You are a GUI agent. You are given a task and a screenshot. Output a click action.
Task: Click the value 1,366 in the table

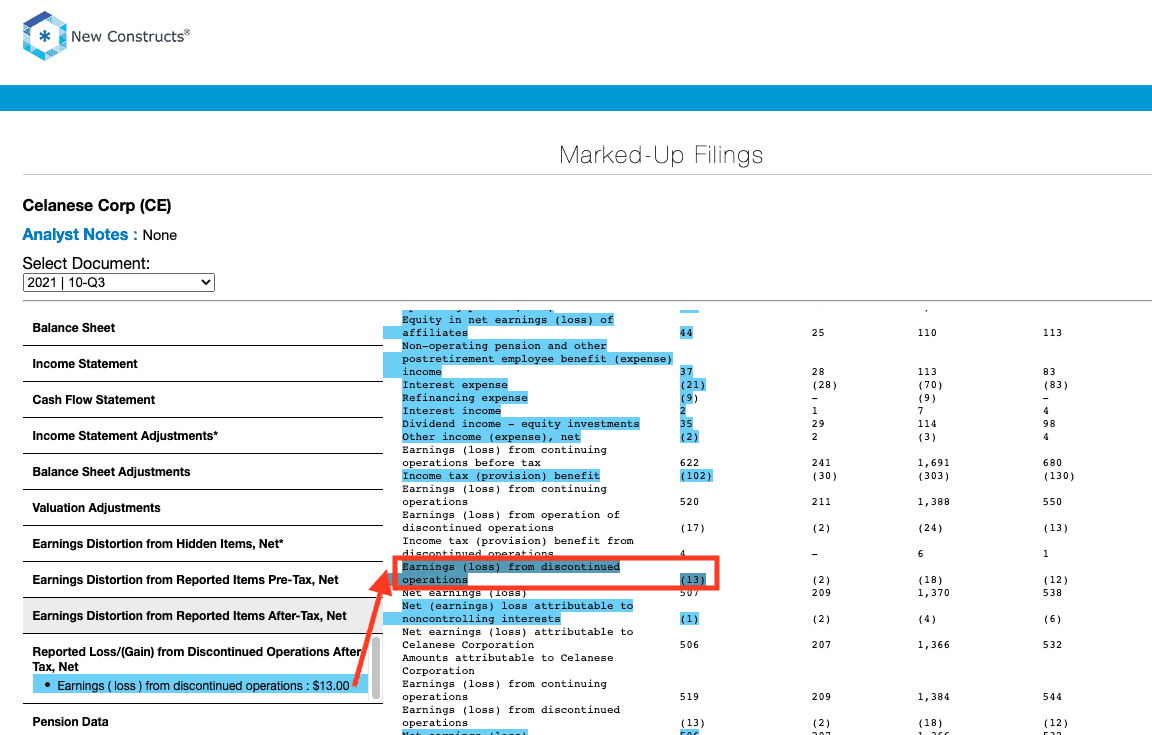click(933, 645)
